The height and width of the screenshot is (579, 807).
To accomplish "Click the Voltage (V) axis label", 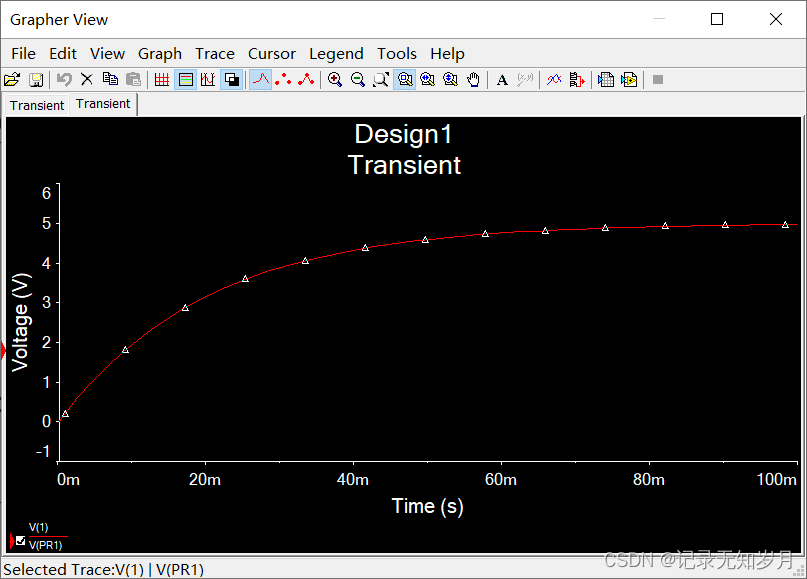I will coord(21,323).
